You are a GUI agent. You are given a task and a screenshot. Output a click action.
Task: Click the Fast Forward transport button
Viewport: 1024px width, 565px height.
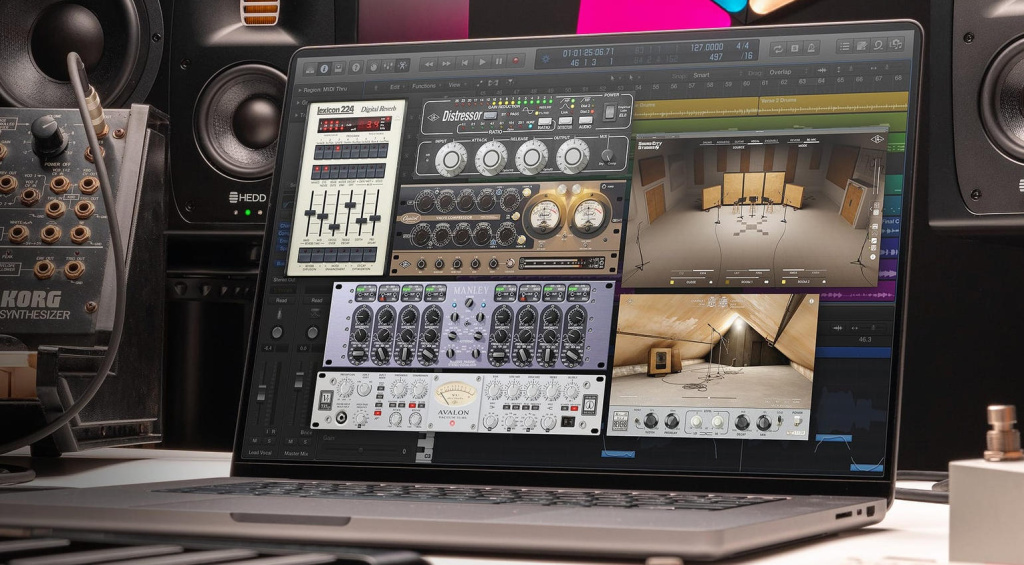tap(447, 63)
